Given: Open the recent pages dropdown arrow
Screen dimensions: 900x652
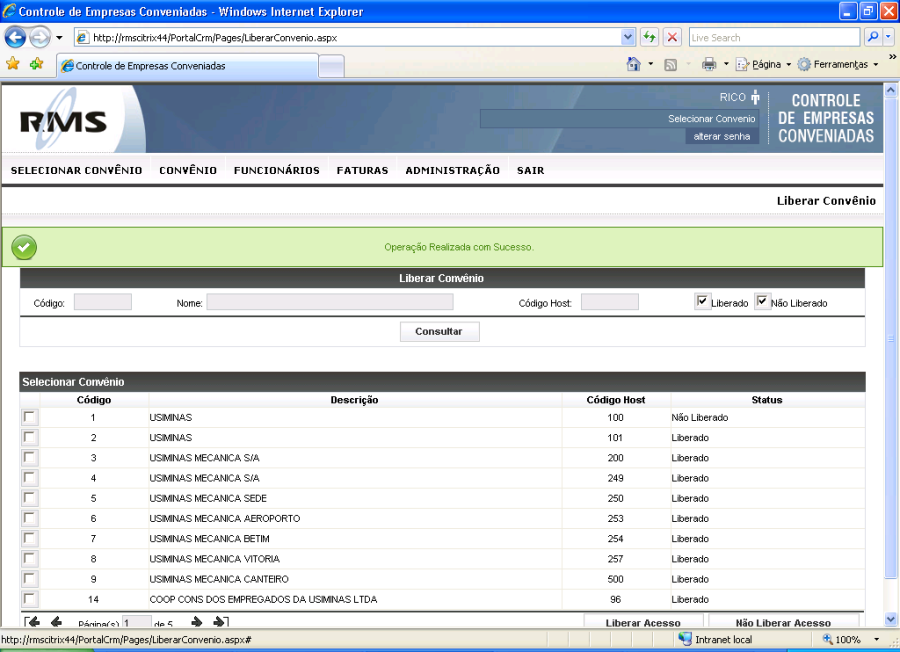Looking at the screenshot, I should tap(59, 38).
